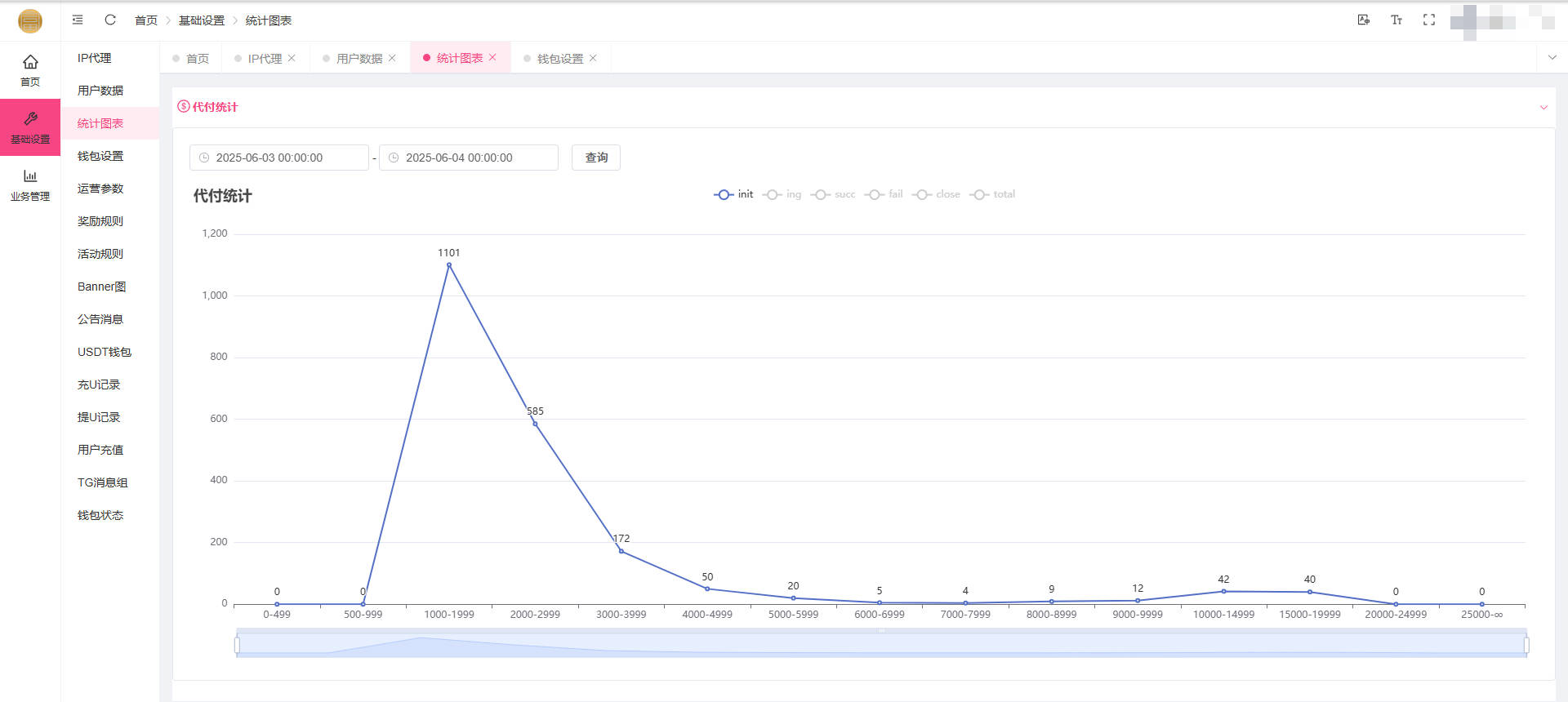Toggle the init series legend
The height and width of the screenshot is (702, 1568).
[733, 194]
